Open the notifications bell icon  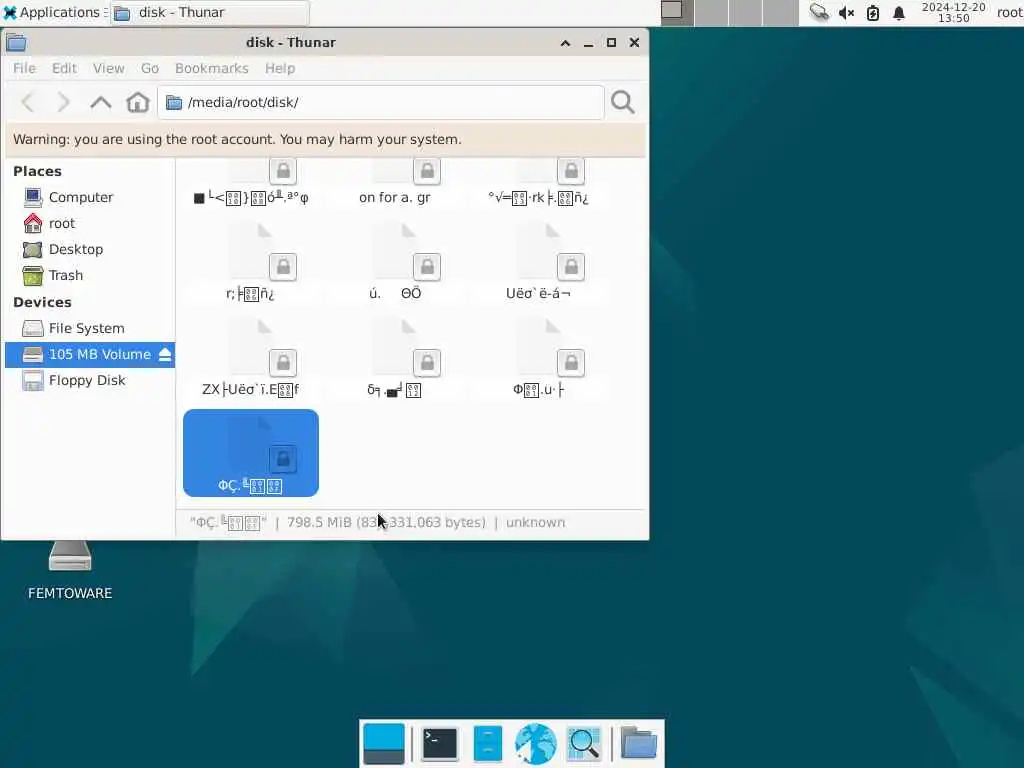pyautogui.click(x=899, y=12)
